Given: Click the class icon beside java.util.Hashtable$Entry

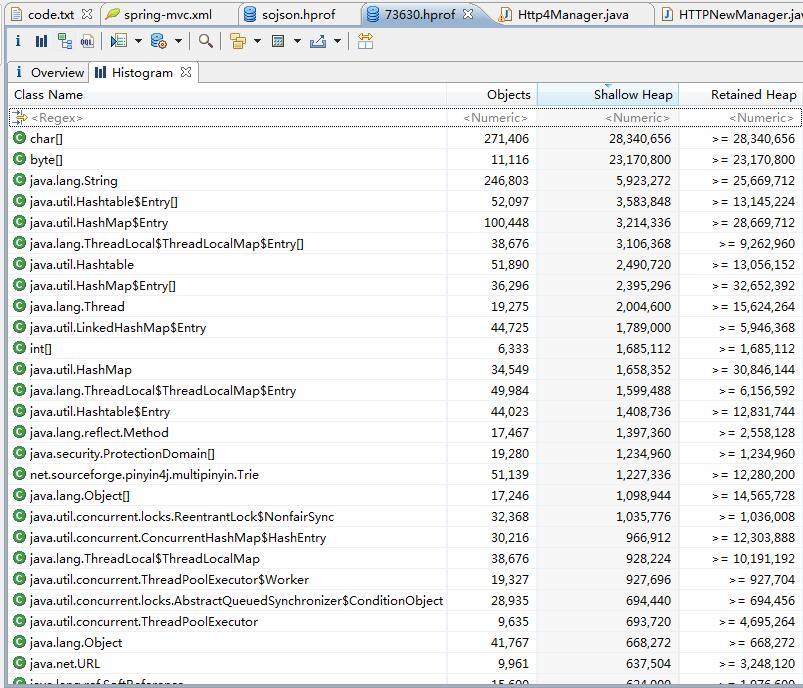Looking at the screenshot, I should point(19,411).
